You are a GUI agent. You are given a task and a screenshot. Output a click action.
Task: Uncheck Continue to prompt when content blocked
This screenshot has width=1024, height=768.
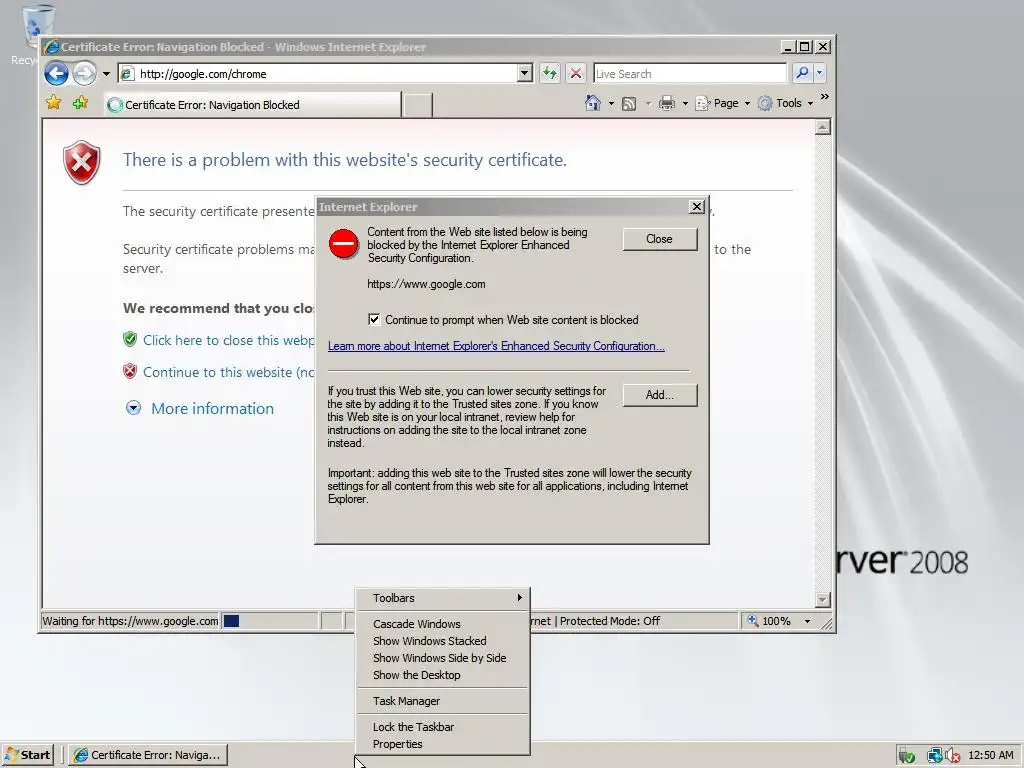click(x=374, y=319)
